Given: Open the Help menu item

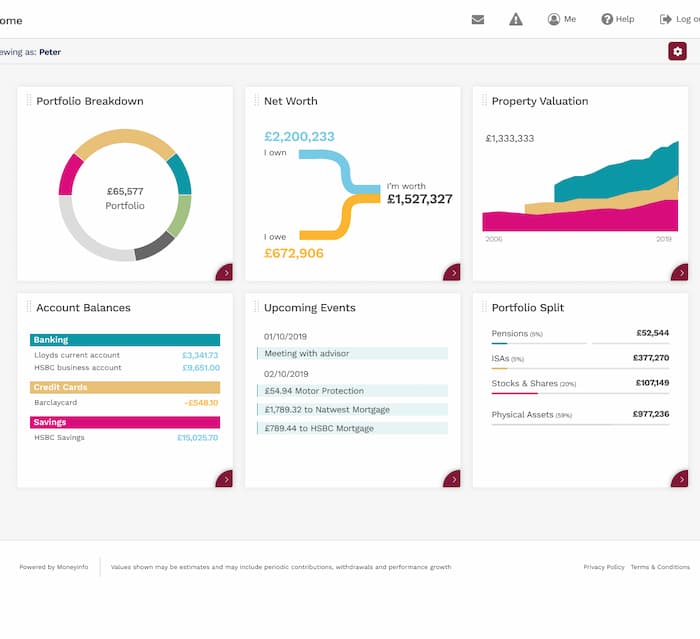Looking at the screenshot, I should [617, 19].
